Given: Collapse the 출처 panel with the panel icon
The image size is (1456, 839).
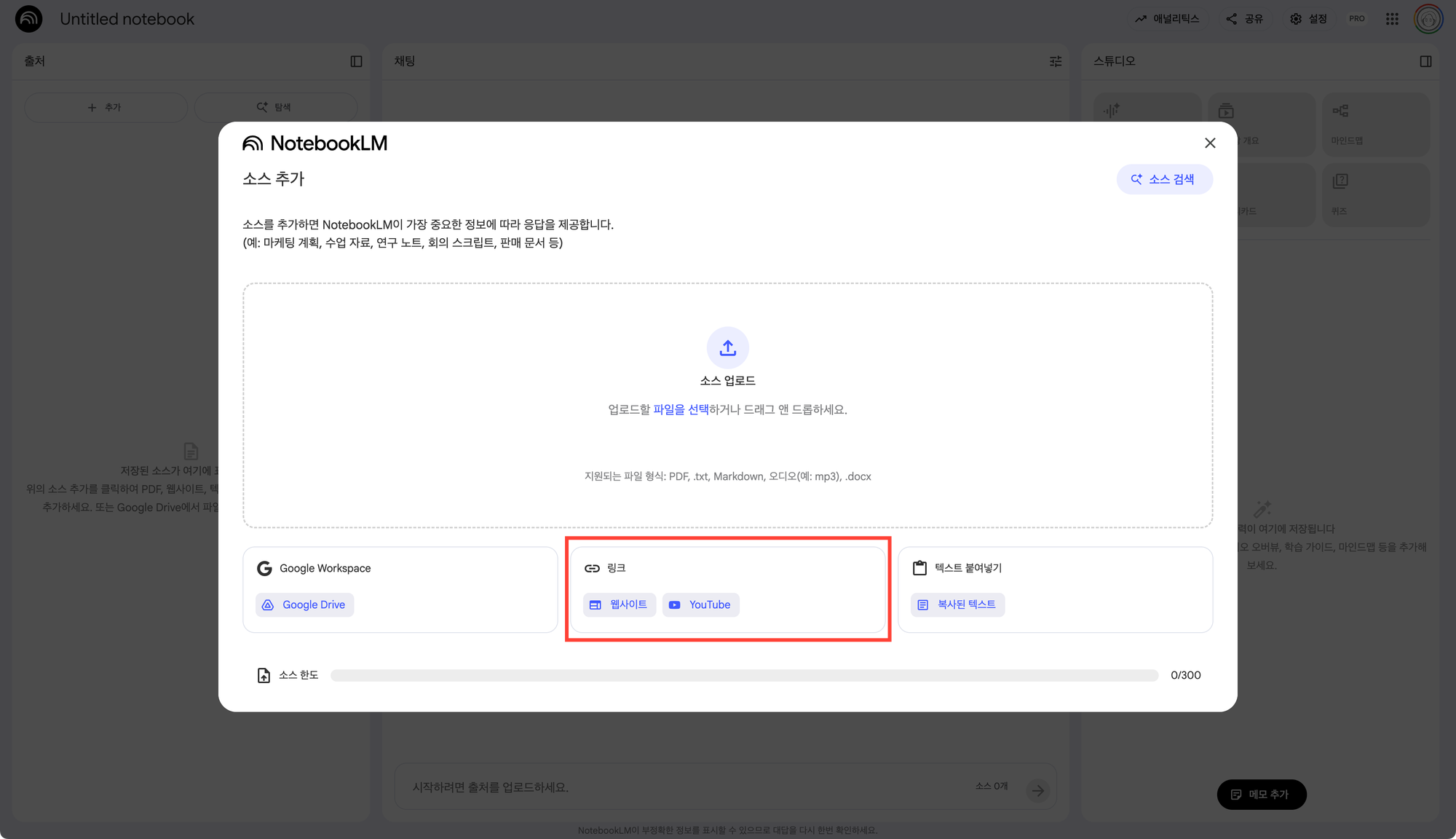Looking at the screenshot, I should click(356, 61).
